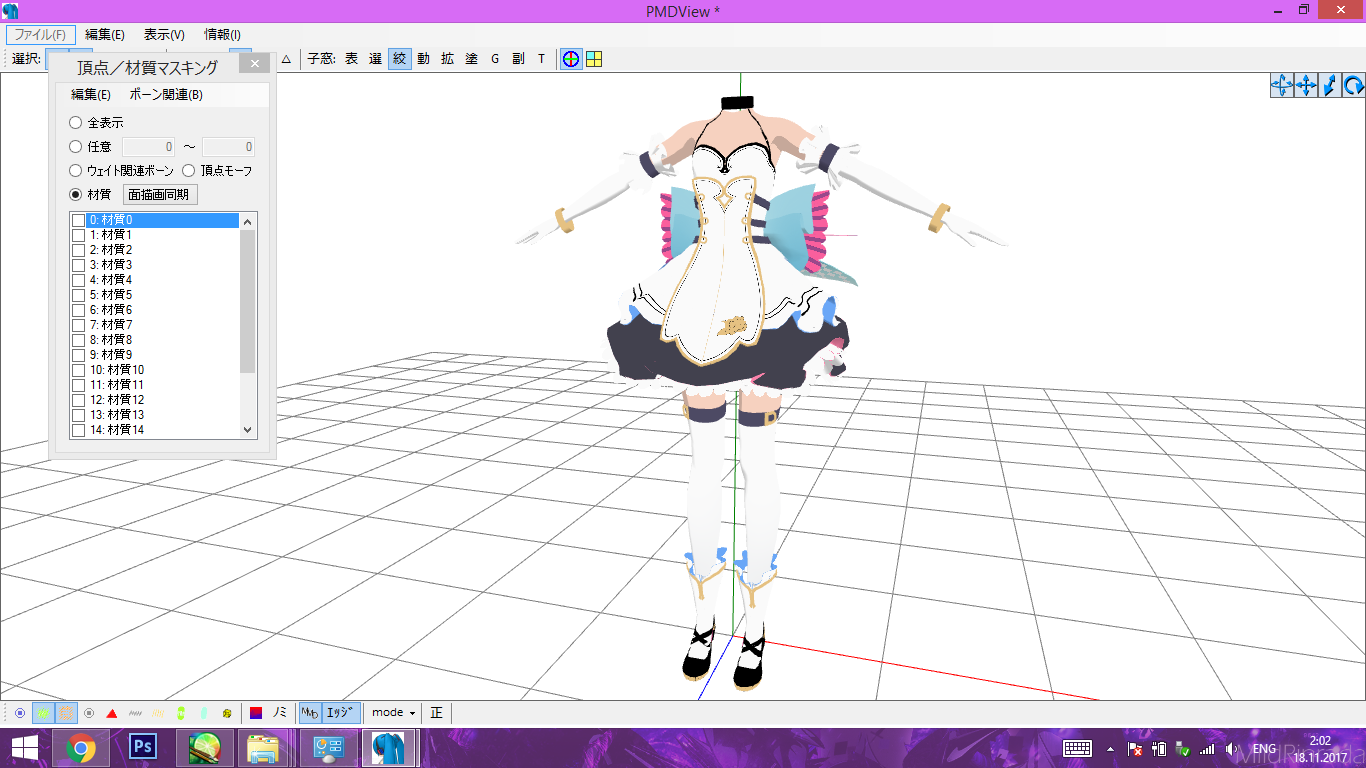Click the ENG language indicator
The image size is (1366, 768).
pos(1264,748)
